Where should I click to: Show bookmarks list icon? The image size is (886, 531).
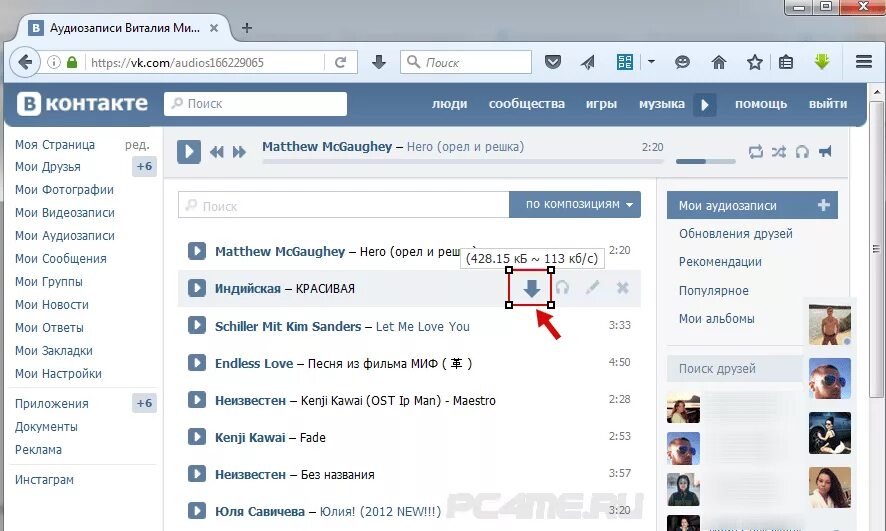[x=786, y=62]
